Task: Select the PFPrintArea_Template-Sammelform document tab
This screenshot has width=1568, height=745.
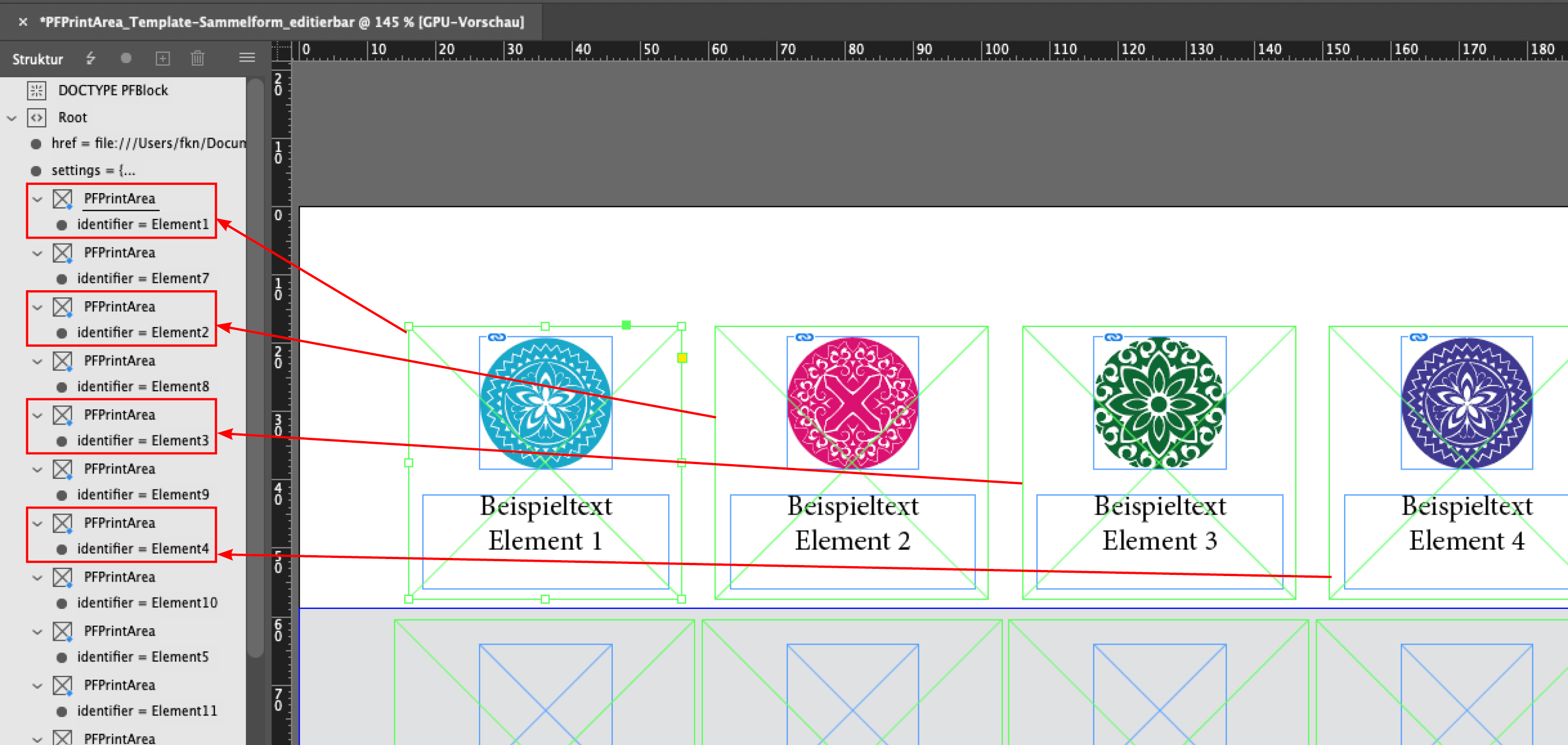Action: (x=281, y=22)
